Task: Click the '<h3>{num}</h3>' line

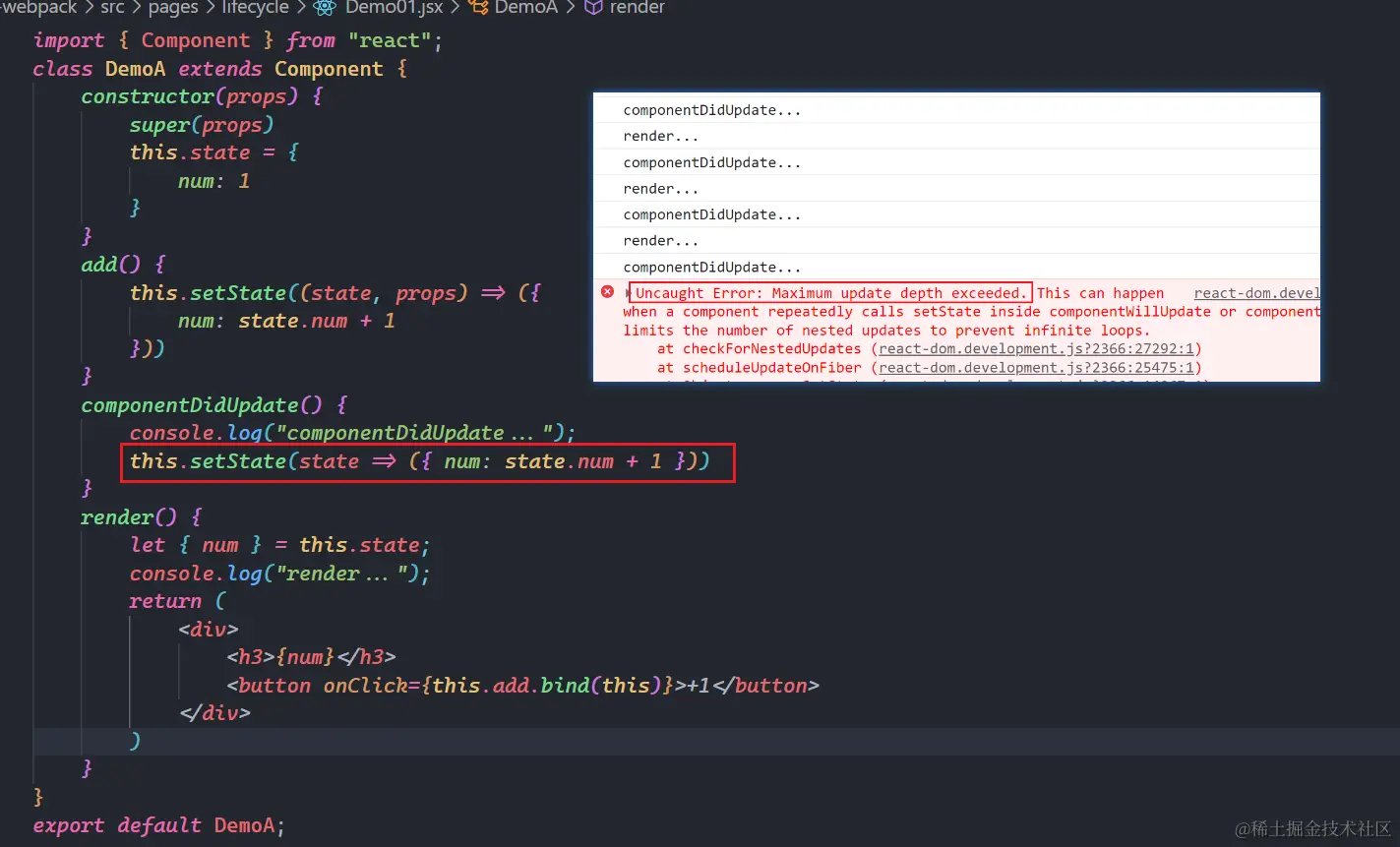Action: pyautogui.click(x=312, y=657)
